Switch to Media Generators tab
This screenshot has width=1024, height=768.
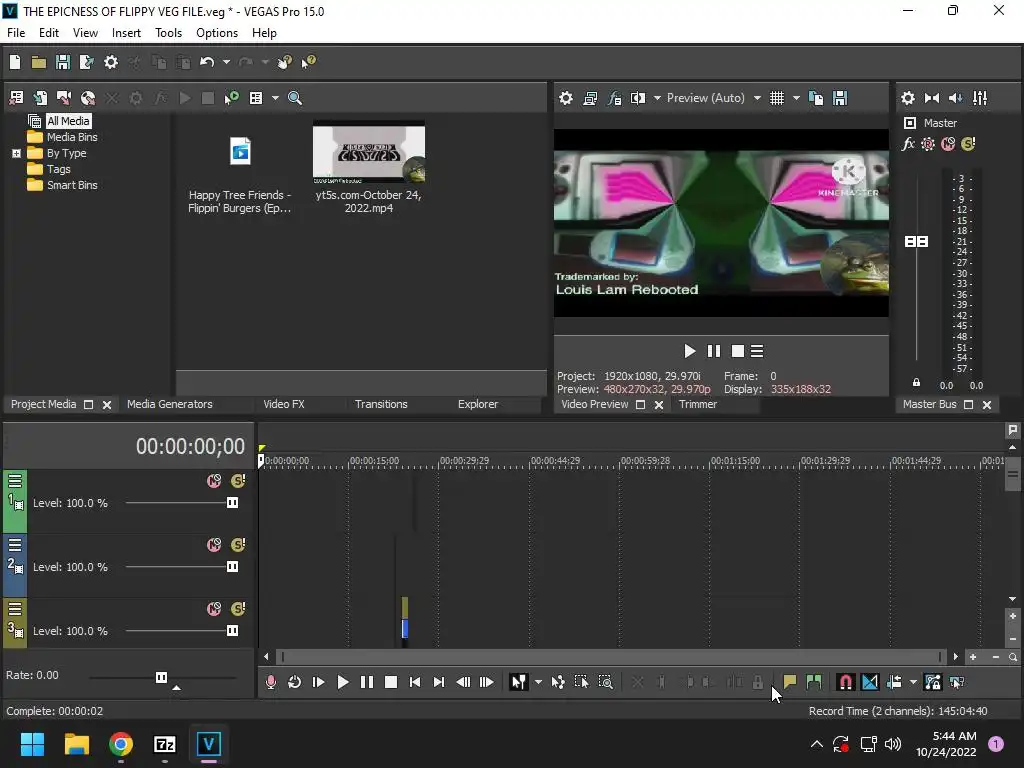[x=170, y=404]
